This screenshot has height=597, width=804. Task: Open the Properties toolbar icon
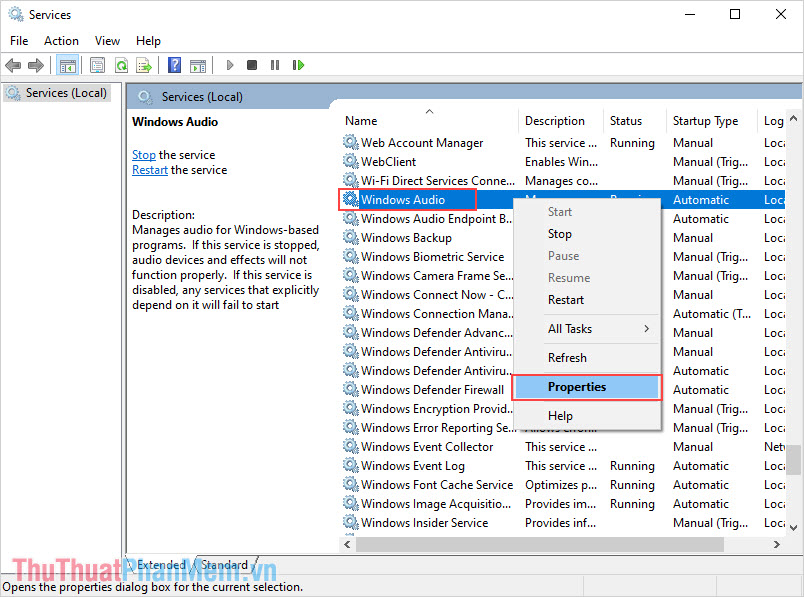pos(97,65)
